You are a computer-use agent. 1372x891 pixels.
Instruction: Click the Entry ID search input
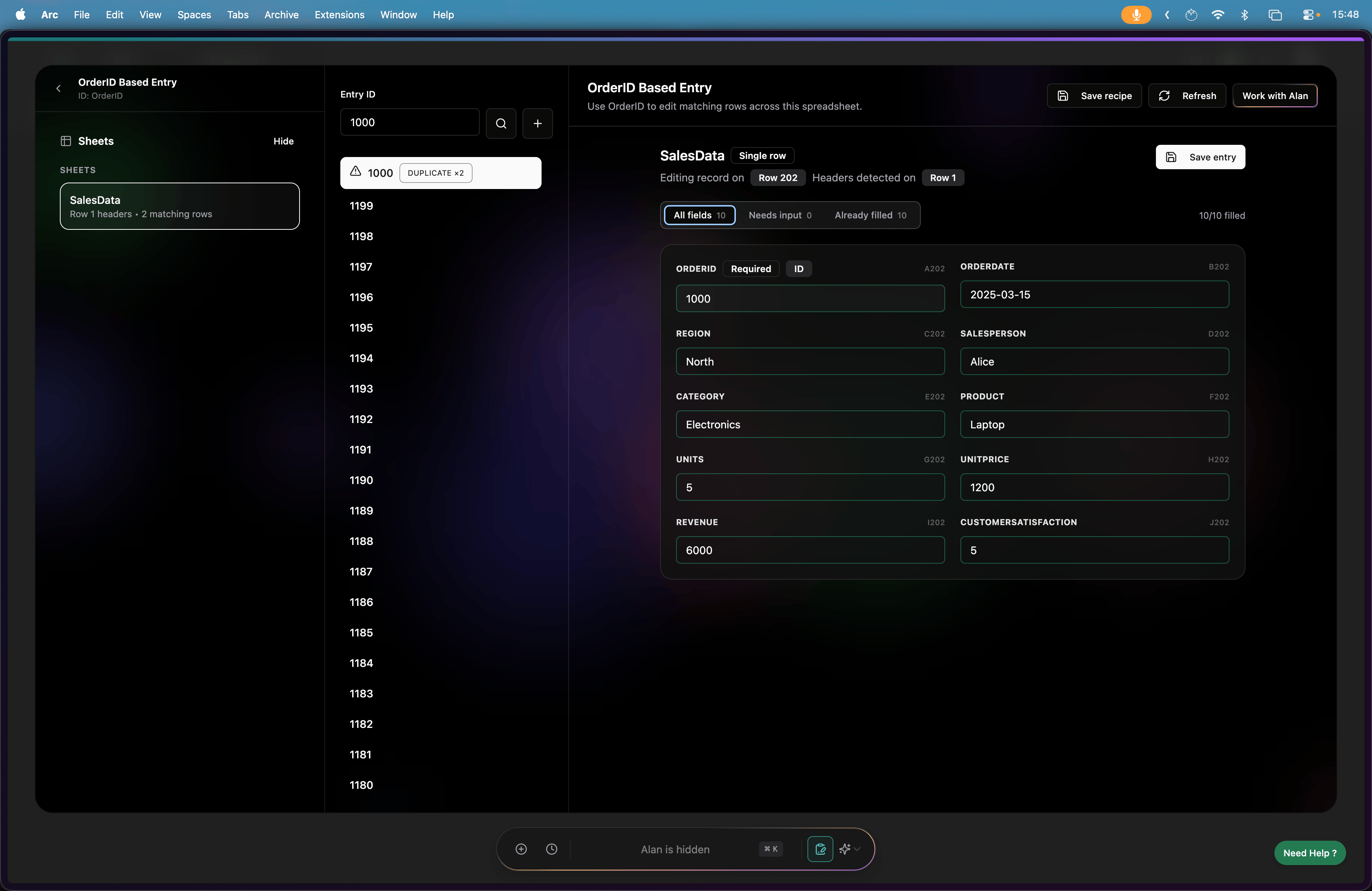pos(409,122)
